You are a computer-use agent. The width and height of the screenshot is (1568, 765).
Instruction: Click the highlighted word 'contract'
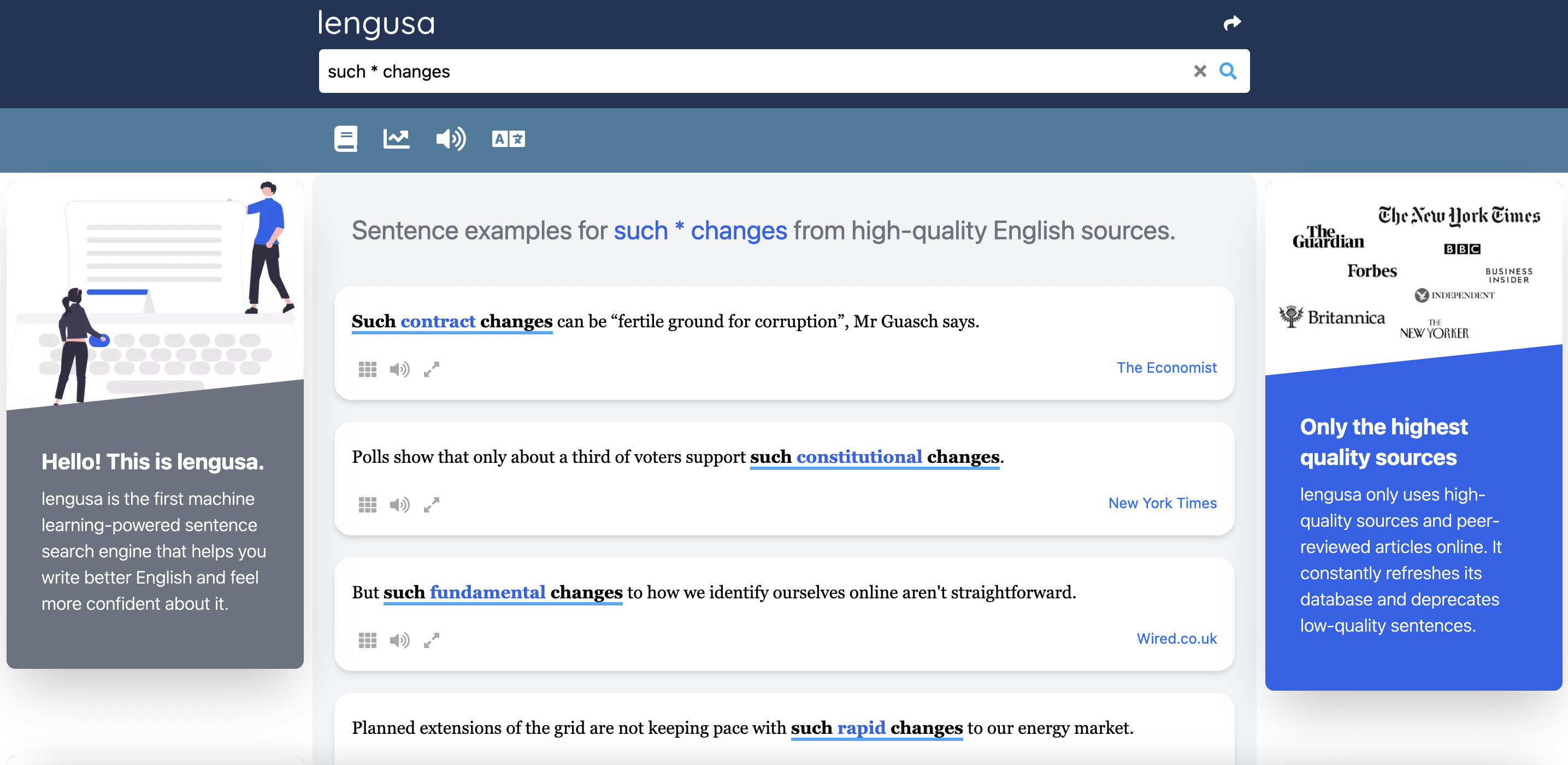(438, 321)
